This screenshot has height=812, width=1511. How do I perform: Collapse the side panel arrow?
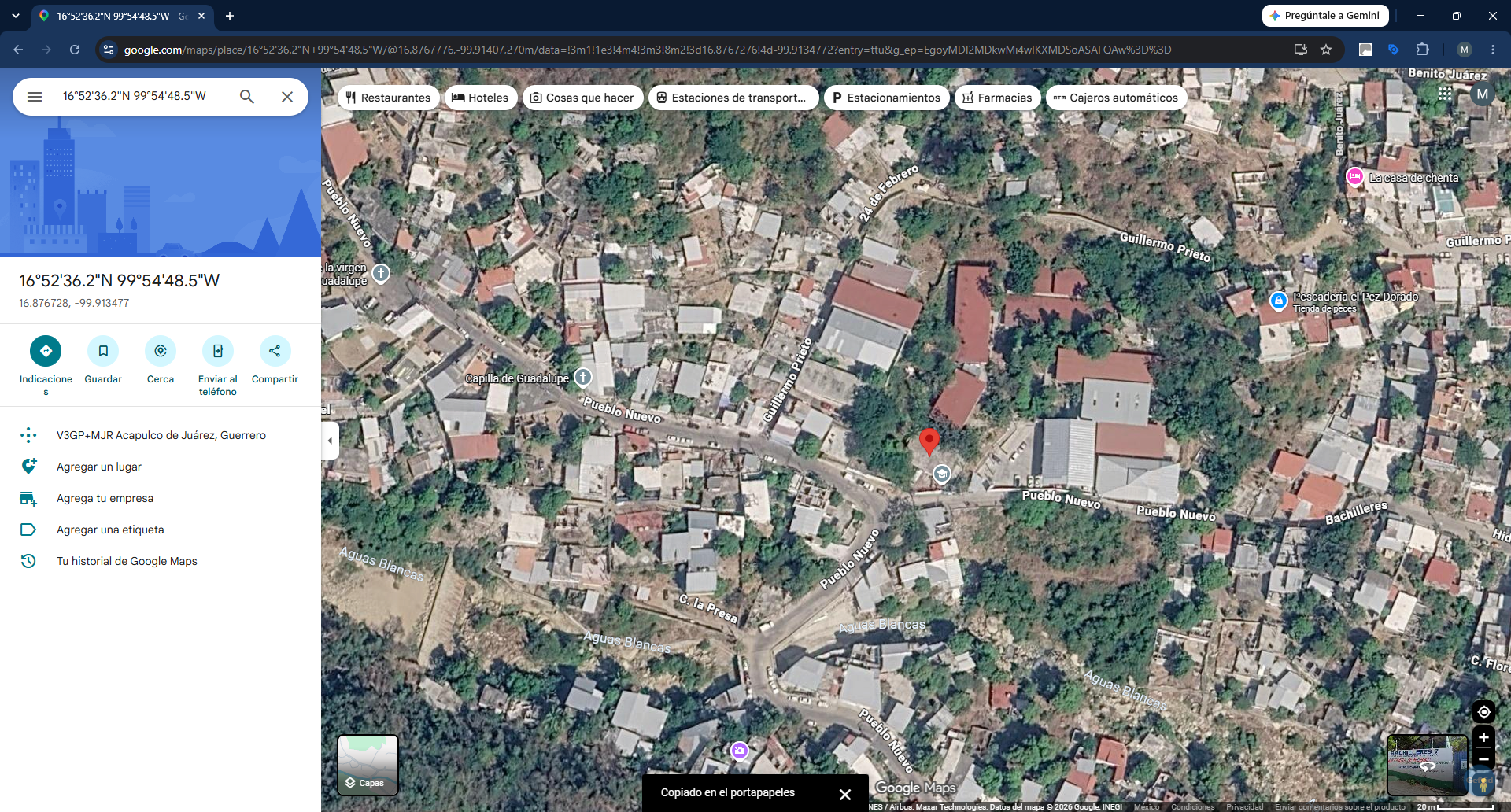pos(331,441)
